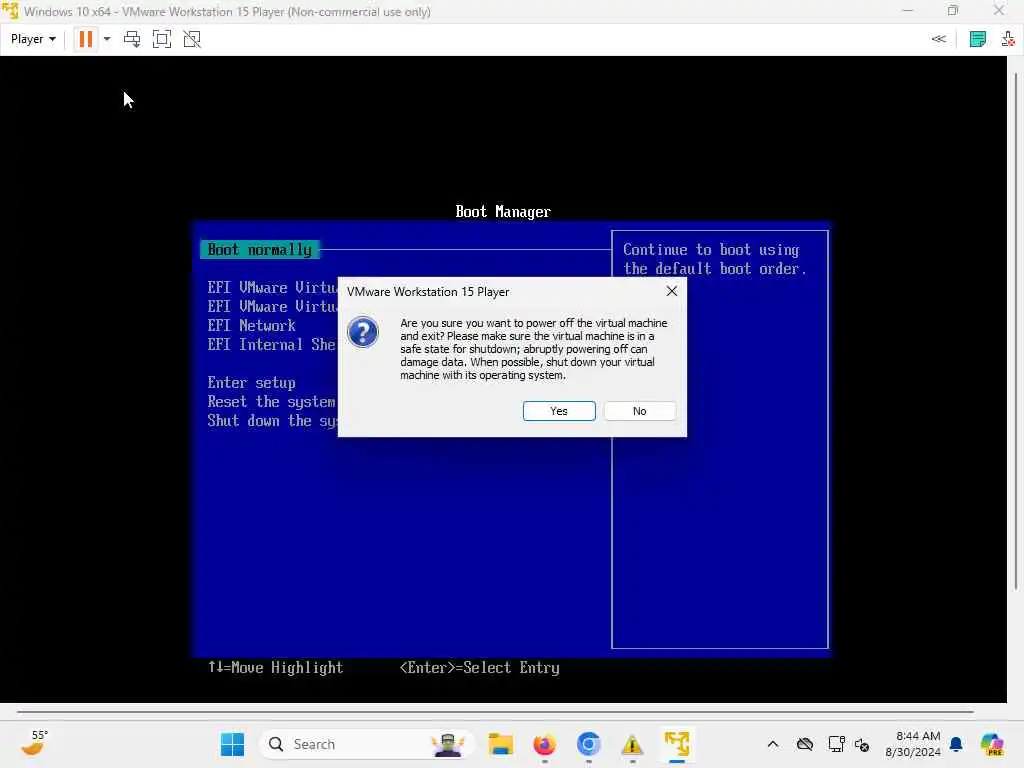
Task: Select the Shut down the system entry
Action: coord(272,421)
